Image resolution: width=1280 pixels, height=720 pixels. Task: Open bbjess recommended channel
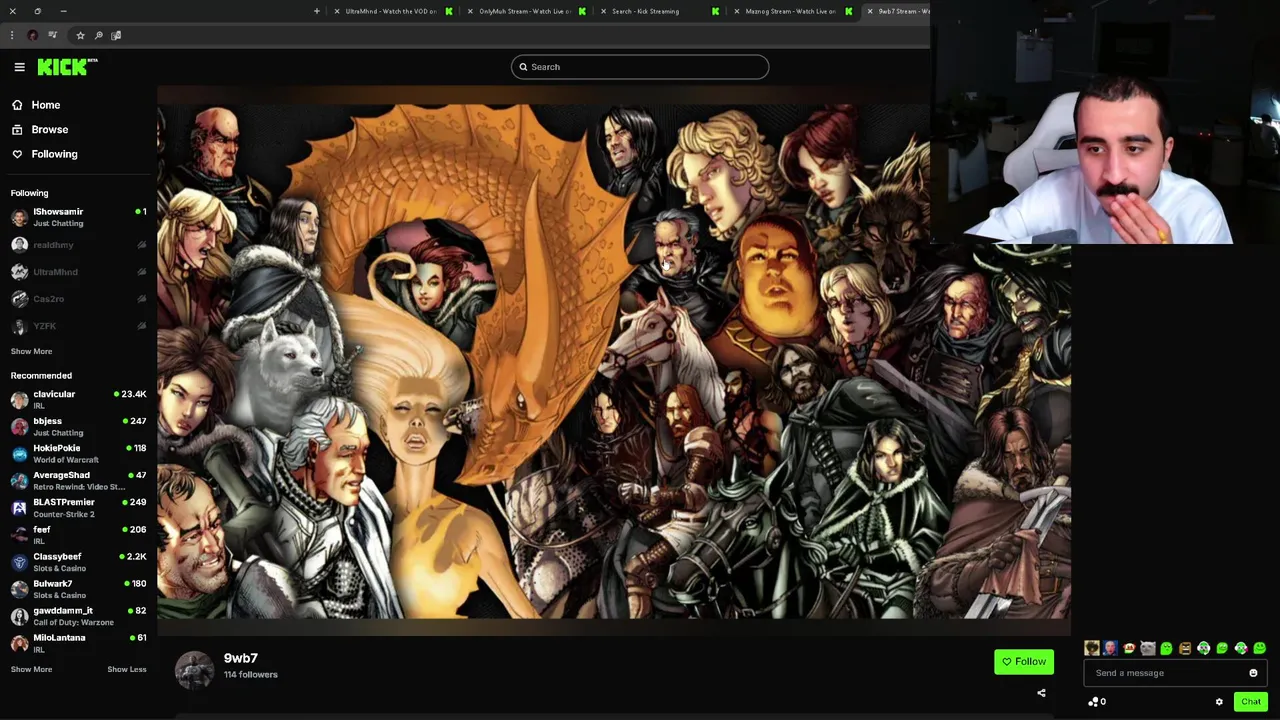(x=78, y=426)
